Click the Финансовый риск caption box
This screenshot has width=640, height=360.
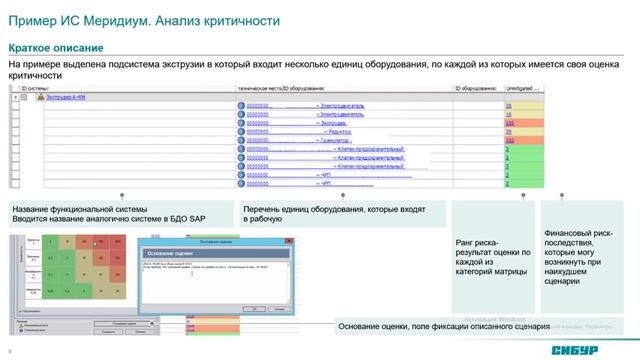pyautogui.click(x=582, y=257)
